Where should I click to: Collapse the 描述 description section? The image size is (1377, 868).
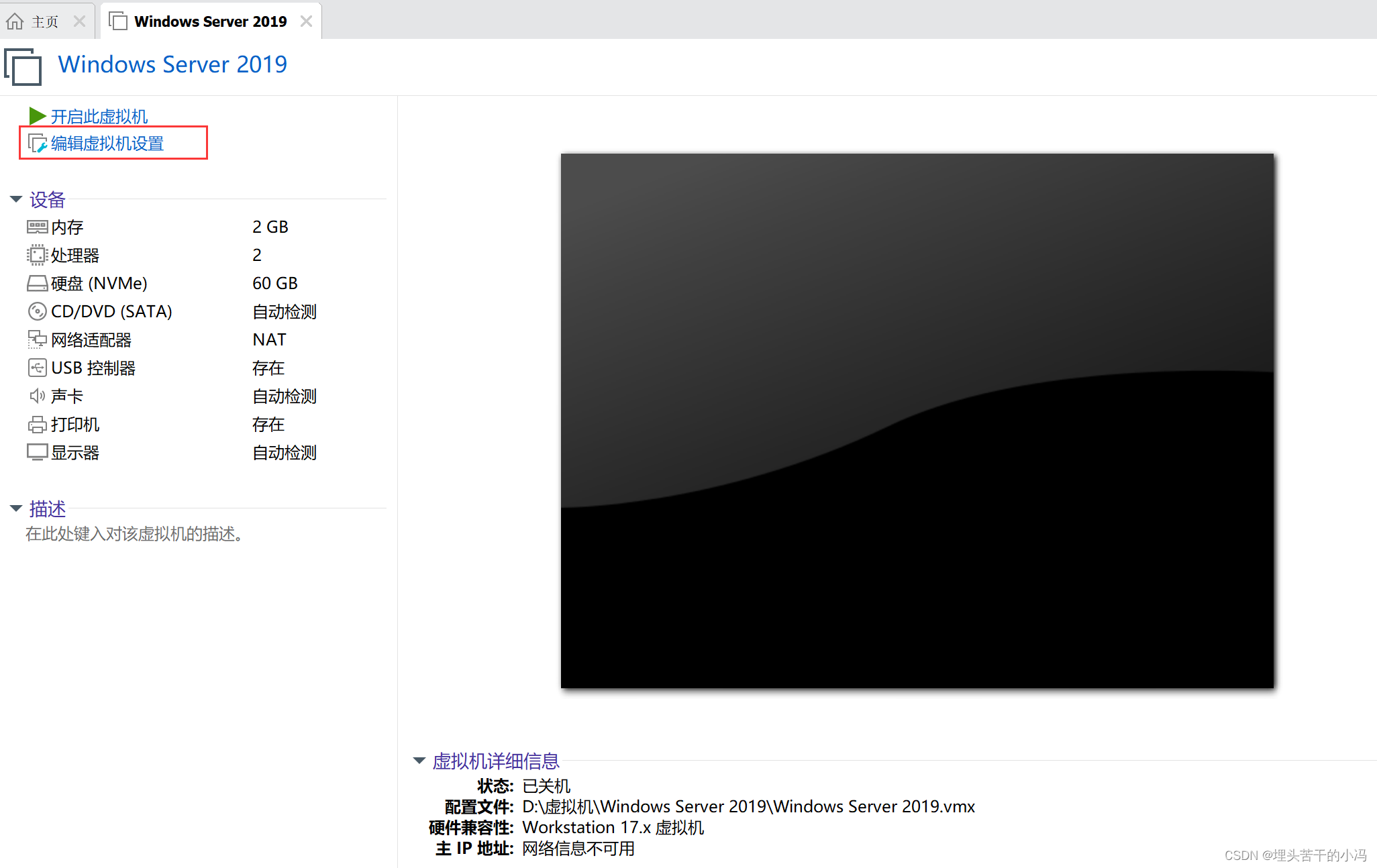[x=16, y=508]
